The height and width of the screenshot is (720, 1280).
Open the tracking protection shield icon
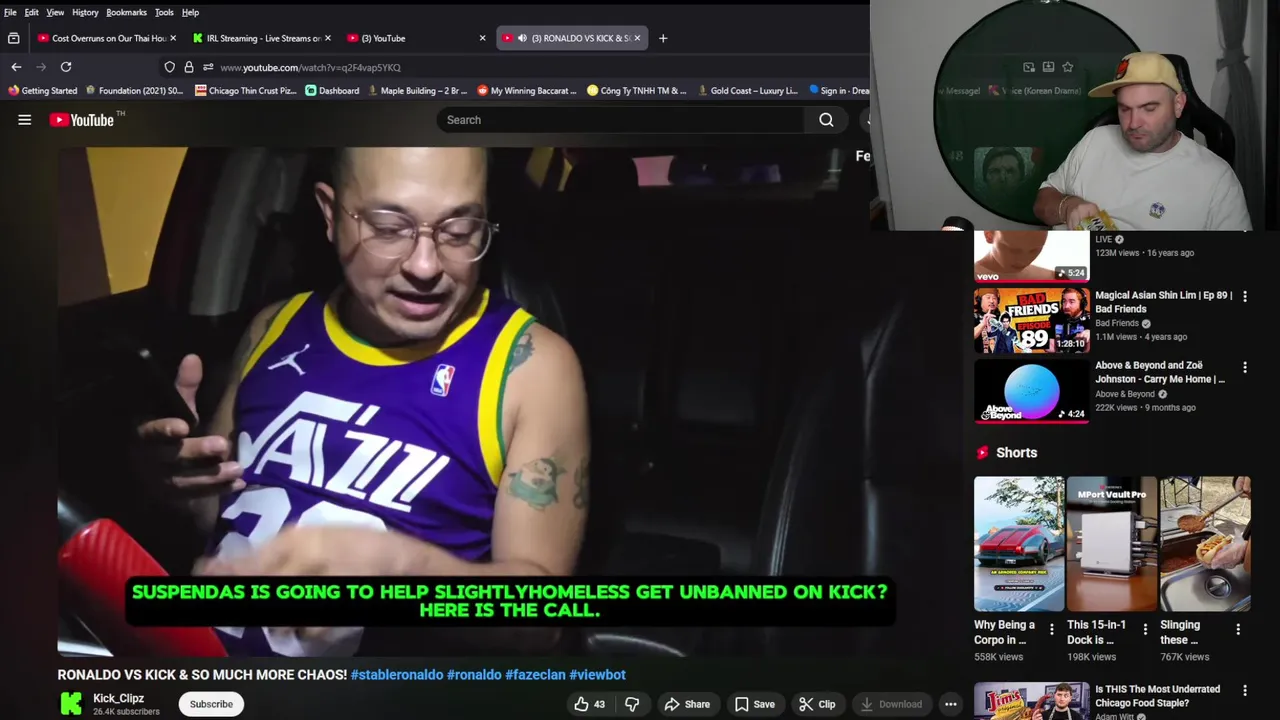pyautogui.click(x=170, y=67)
